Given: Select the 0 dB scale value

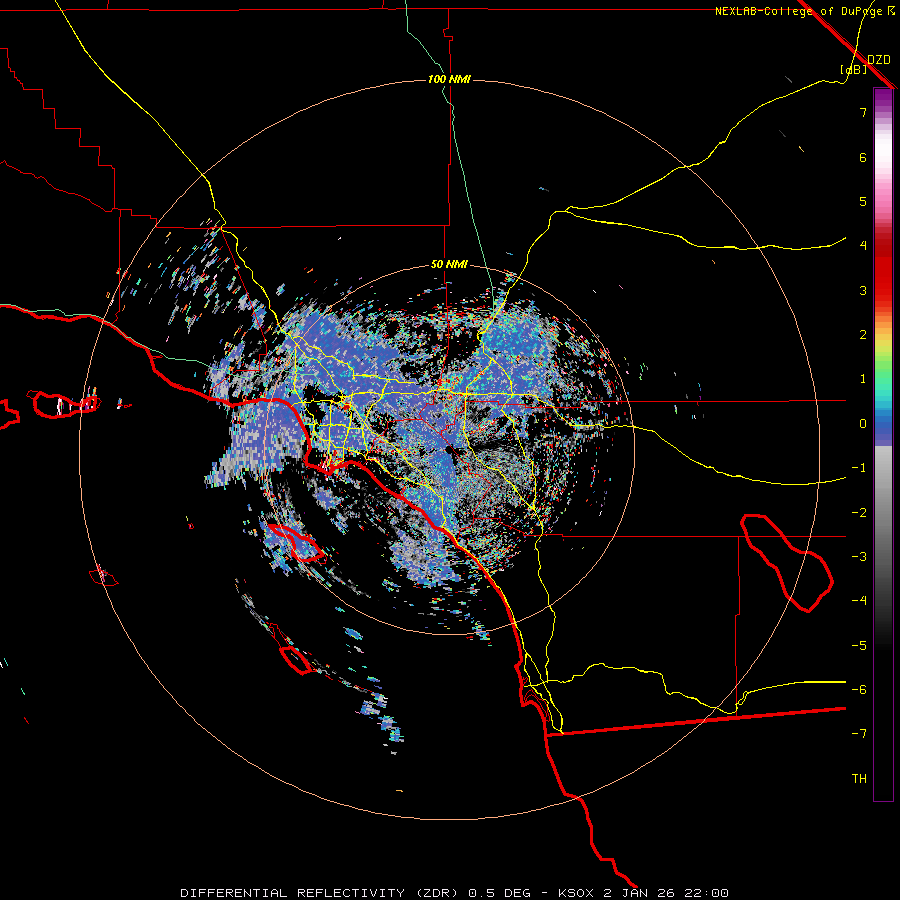Looking at the screenshot, I should pos(863,424).
